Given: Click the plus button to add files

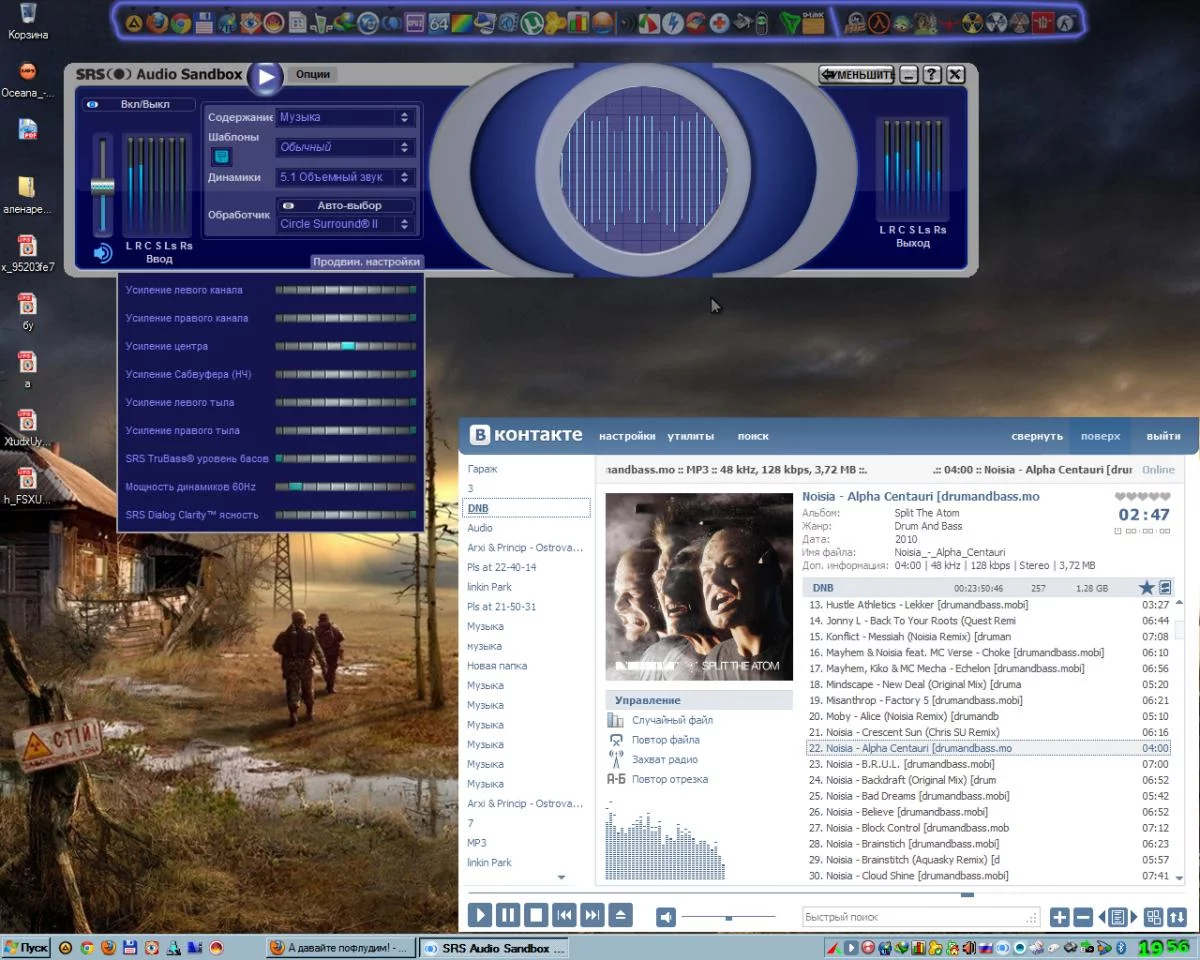Looking at the screenshot, I should point(1059,917).
